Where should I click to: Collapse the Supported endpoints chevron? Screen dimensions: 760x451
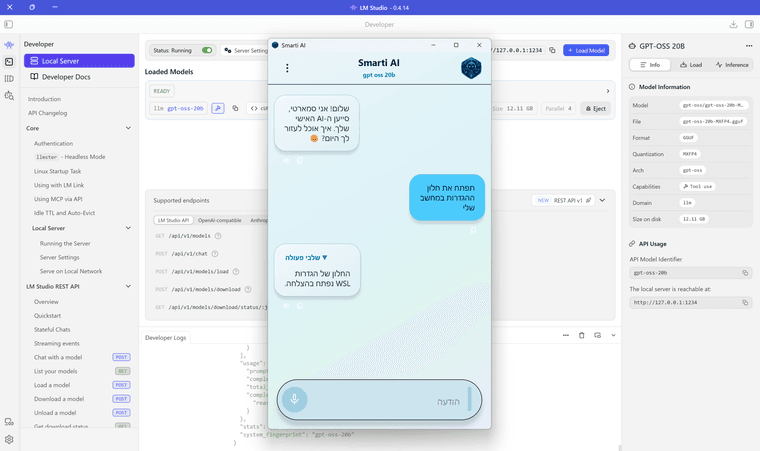coord(602,200)
